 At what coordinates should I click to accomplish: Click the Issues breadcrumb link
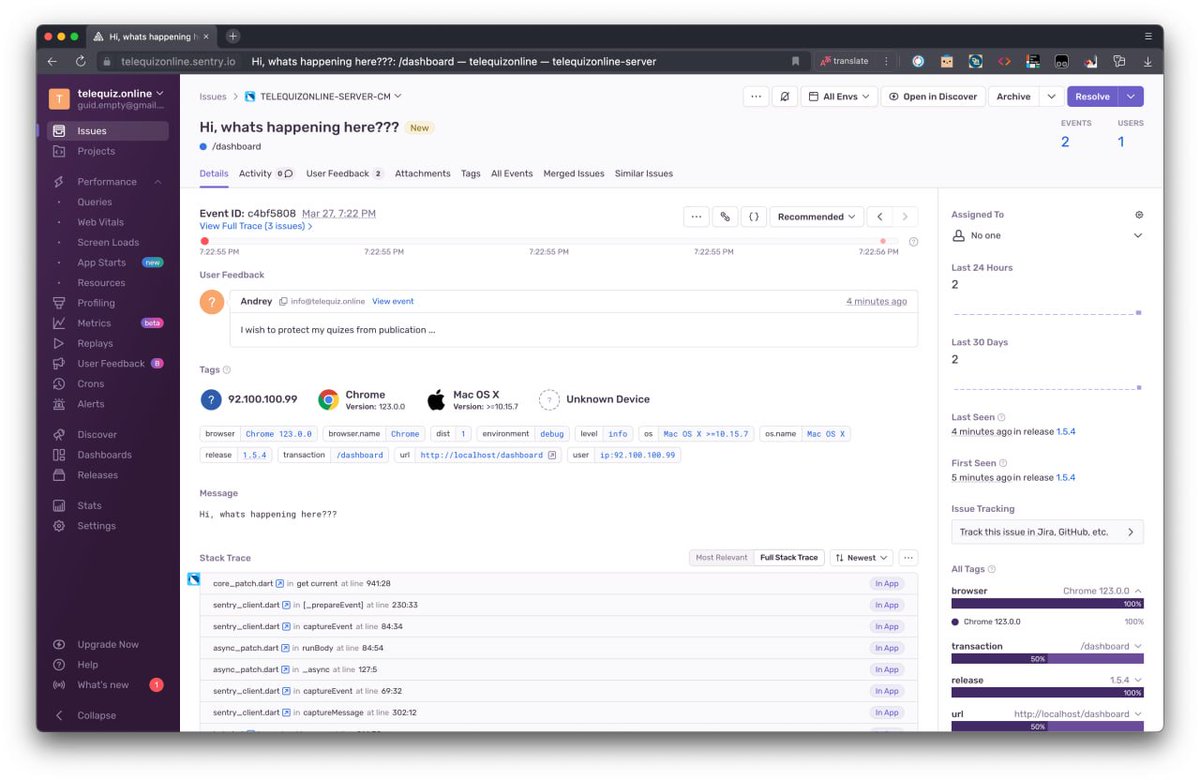[x=213, y=97]
